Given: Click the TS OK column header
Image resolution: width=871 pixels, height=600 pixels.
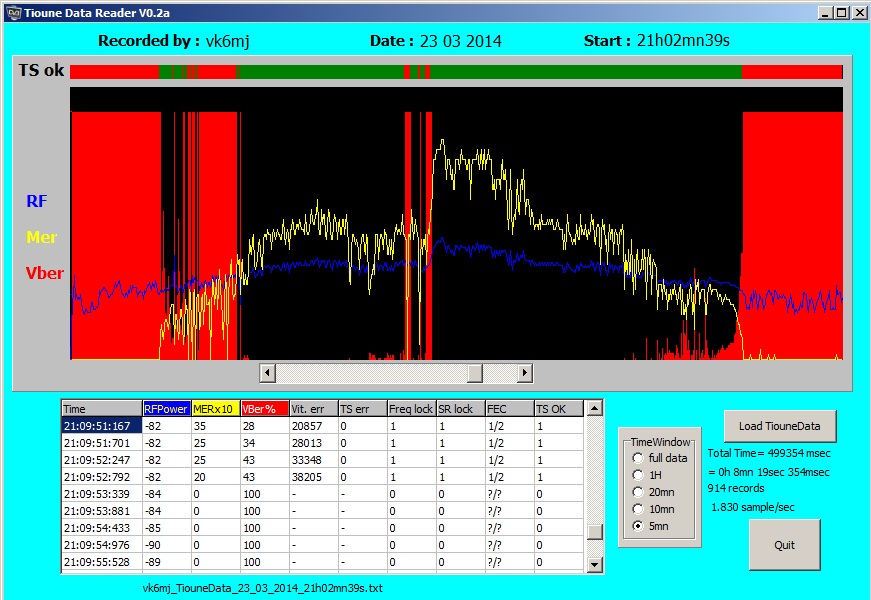Looking at the screenshot, I should (x=557, y=408).
